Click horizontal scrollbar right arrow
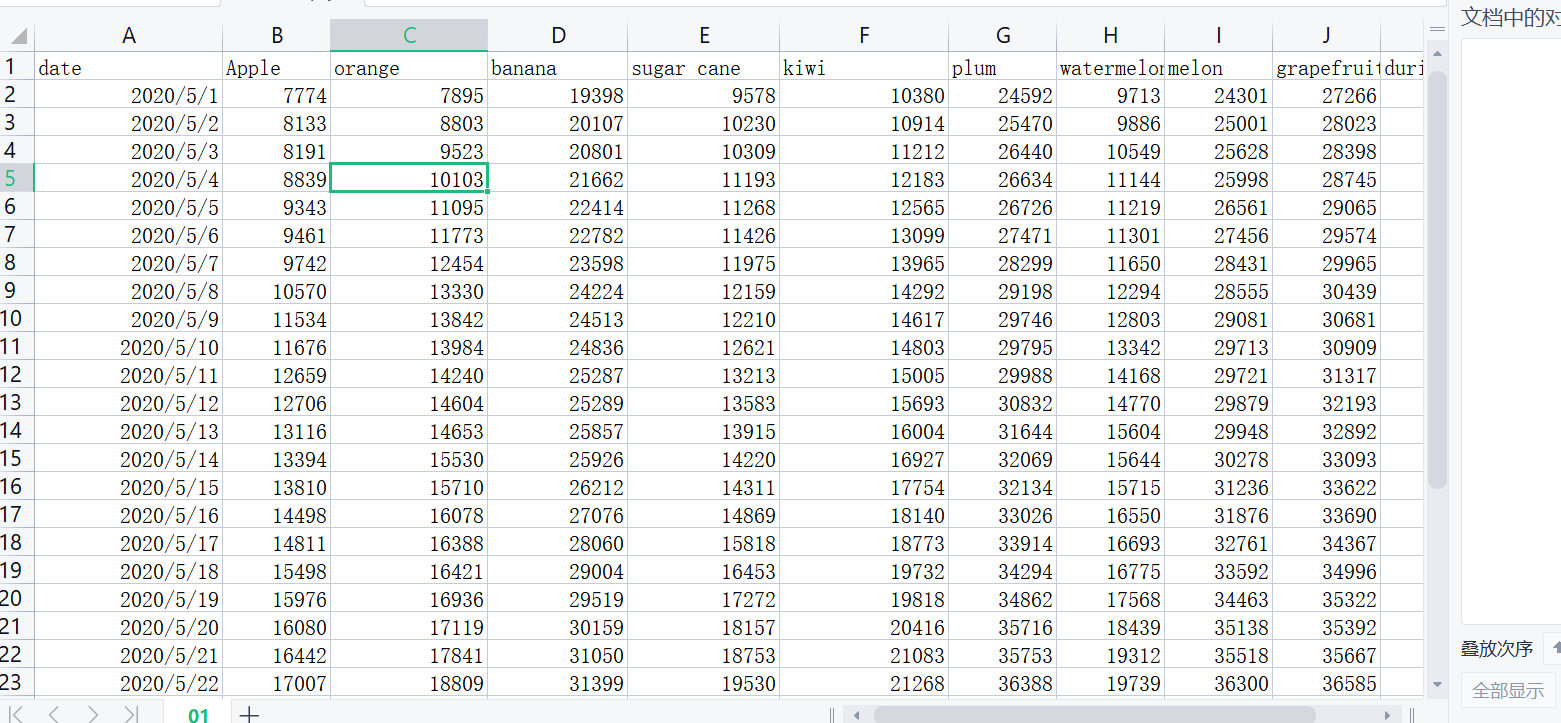 coord(1387,715)
